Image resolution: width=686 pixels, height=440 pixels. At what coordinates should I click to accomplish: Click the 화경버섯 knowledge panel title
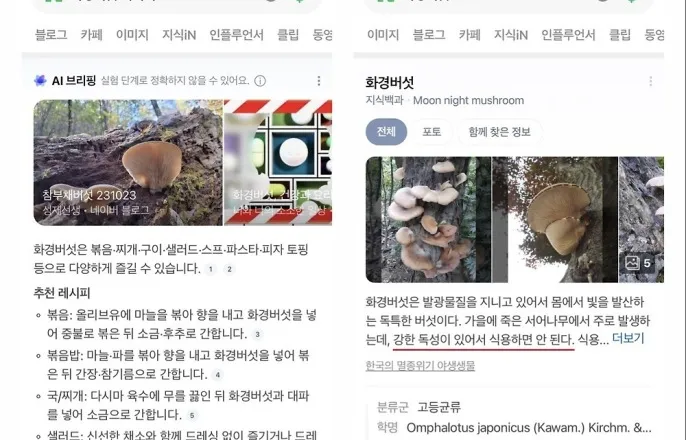[389, 82]
